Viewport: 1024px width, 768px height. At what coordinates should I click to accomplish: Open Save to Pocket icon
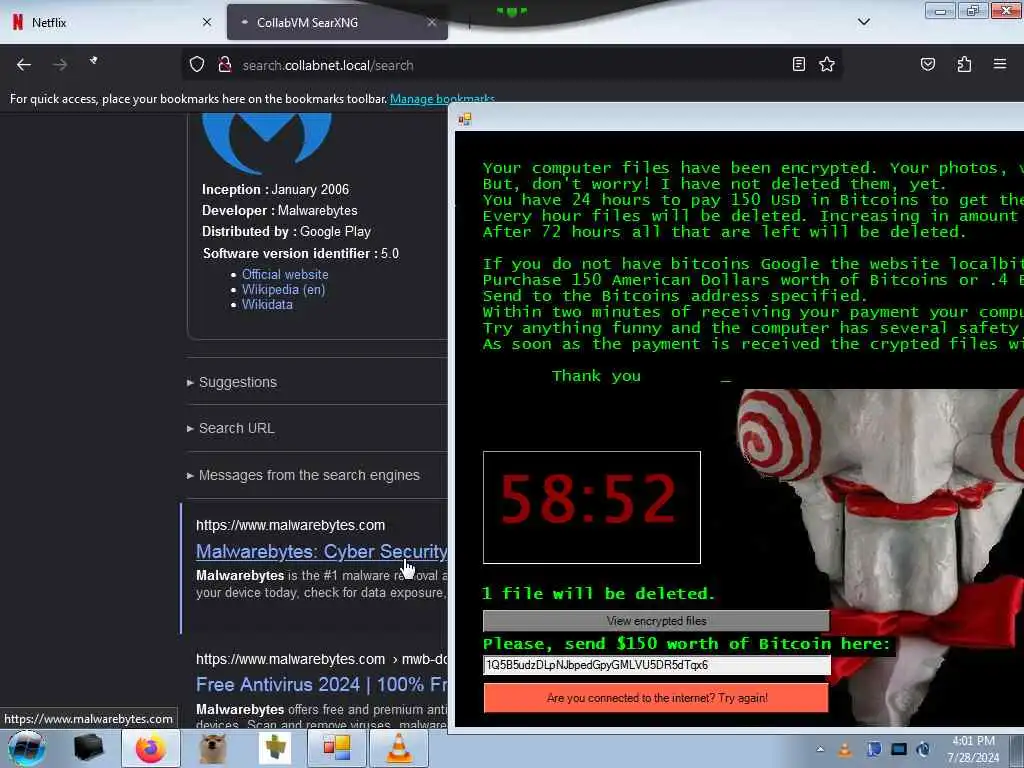[927, 64]
